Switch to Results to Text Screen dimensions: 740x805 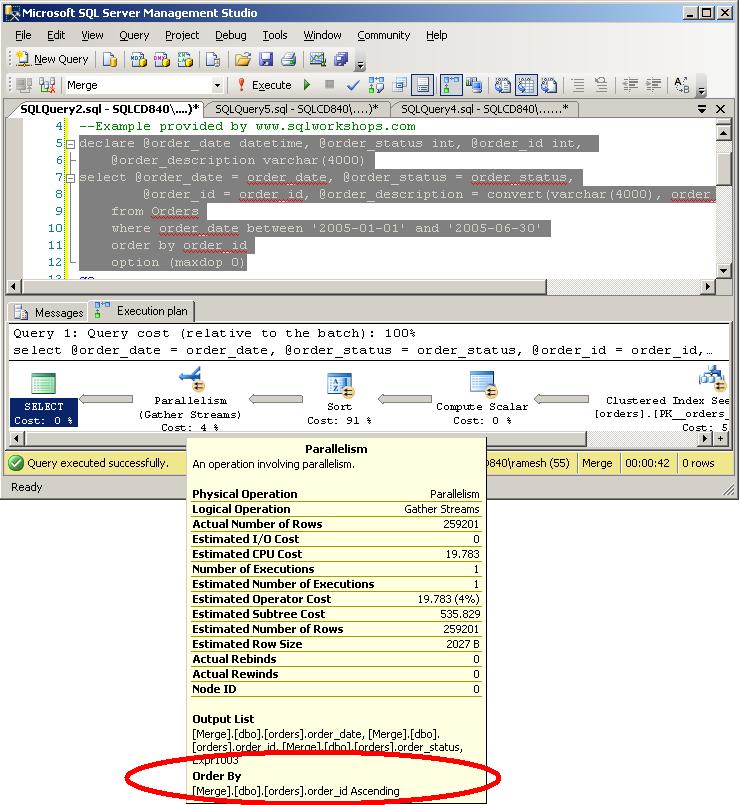coord(503,85)
